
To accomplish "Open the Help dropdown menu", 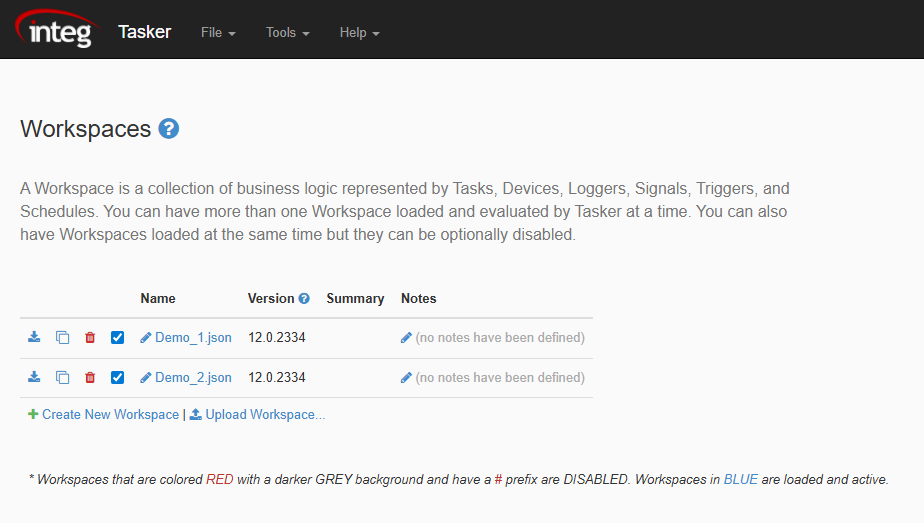I will click(x=359, y=33).
